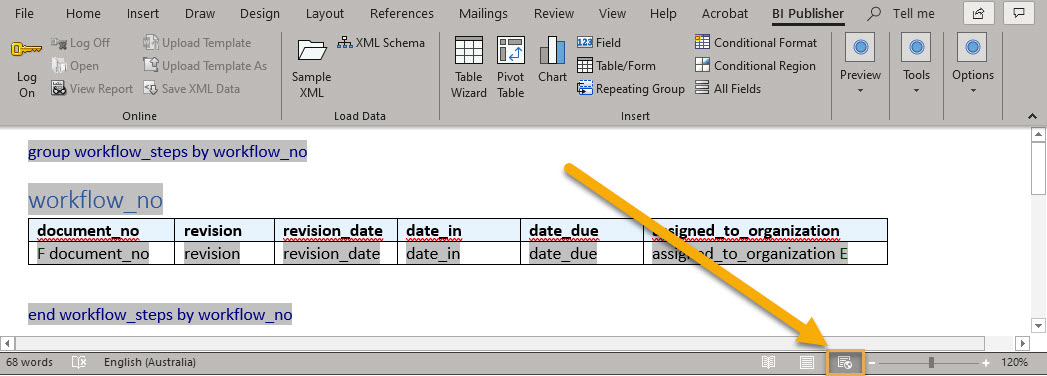The width and height of the screenshot is (1047, 376).
Task: Click the XML Schema icon
Action: [x=345, y=43]
